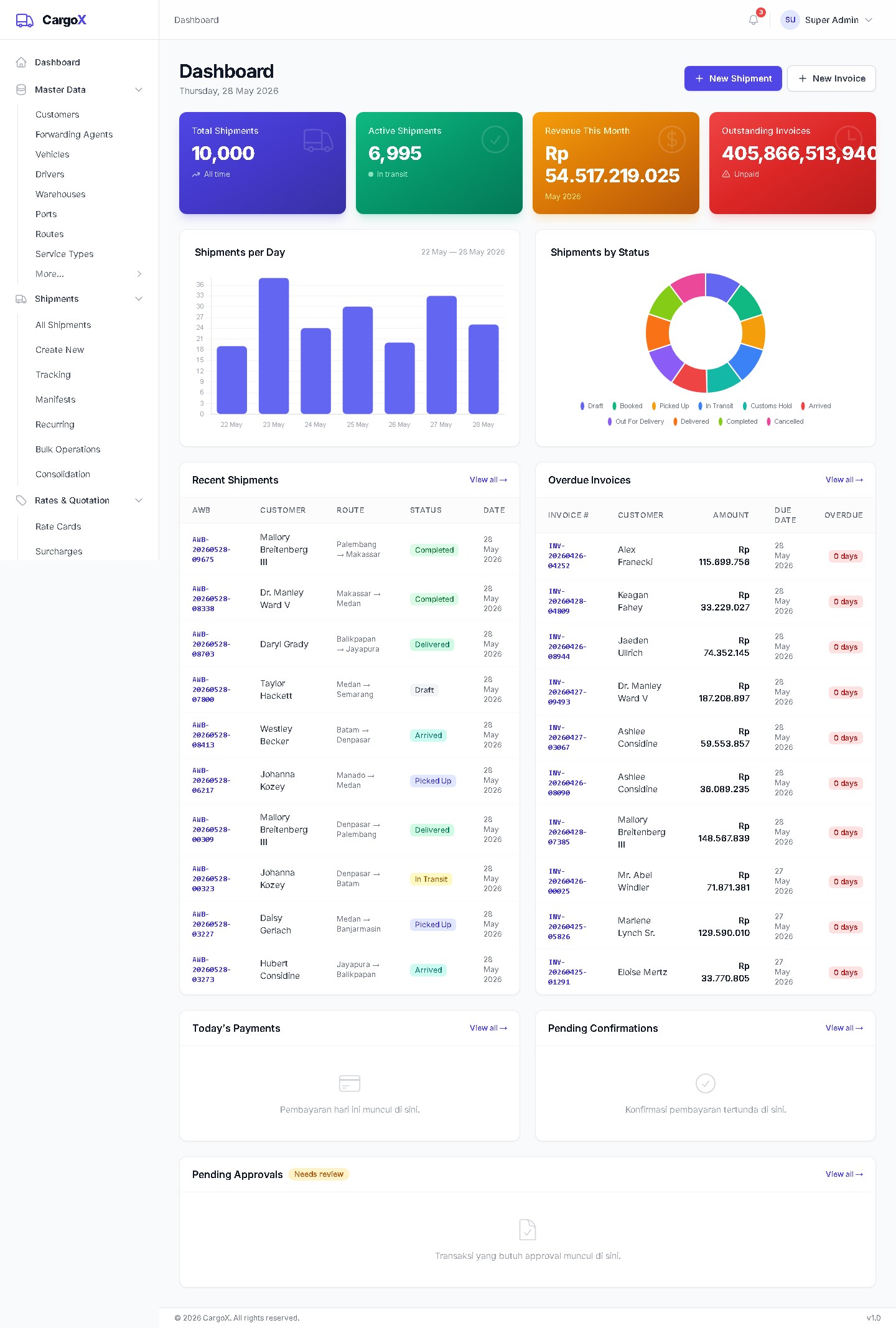Click the All time trend arrow icon

pos(196,174)
